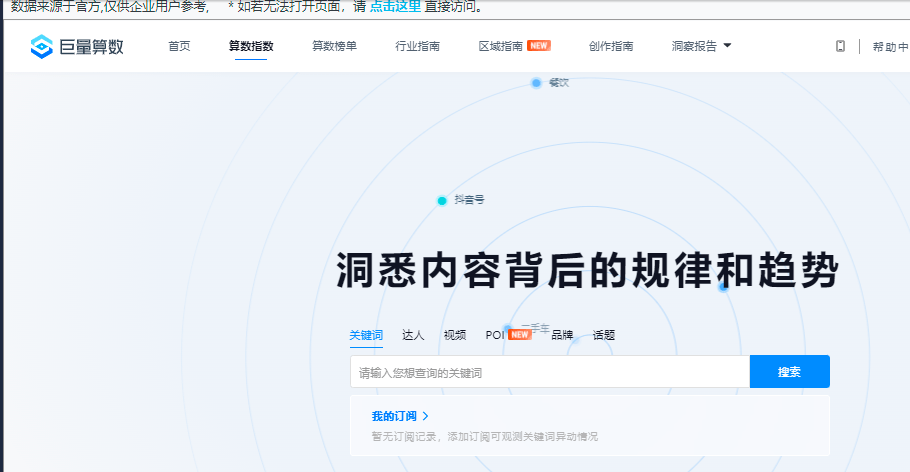Viewport: 910px width, 472px height.
Task: Open 我的订阅 link
Action: point(394,416)
